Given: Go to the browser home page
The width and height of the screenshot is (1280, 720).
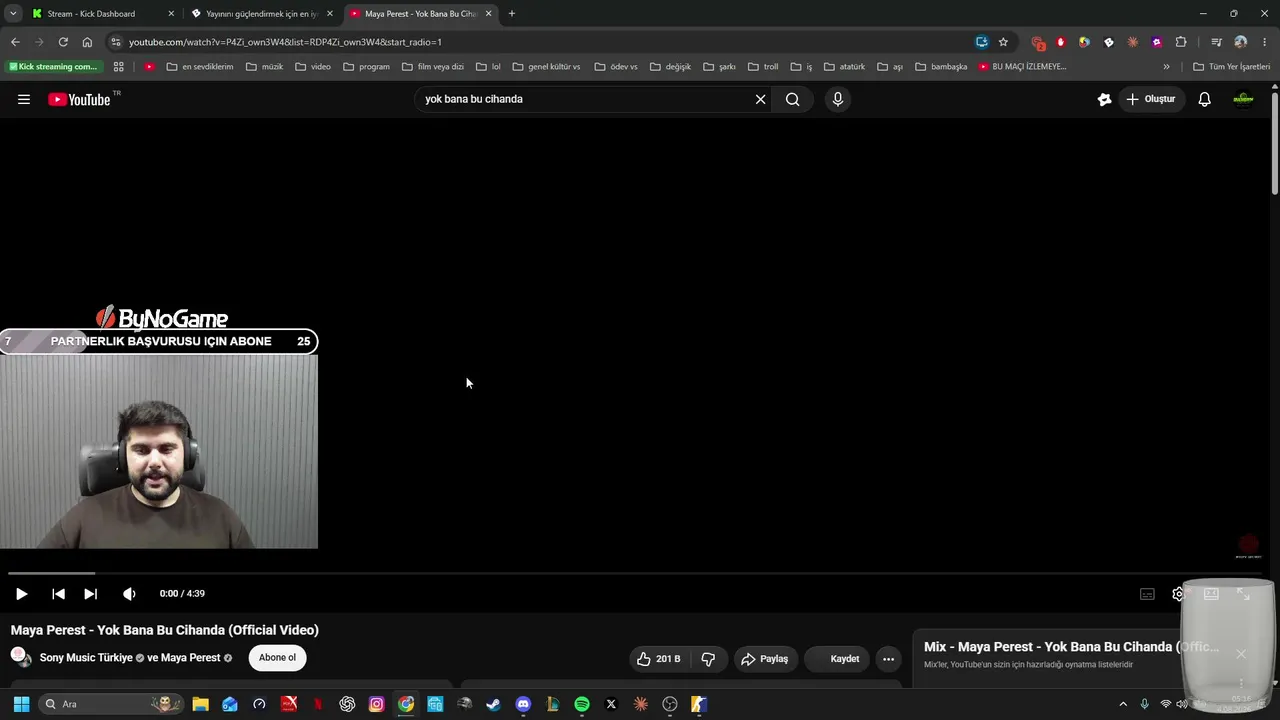Looking at the screenshot, I should pos(87,42).
